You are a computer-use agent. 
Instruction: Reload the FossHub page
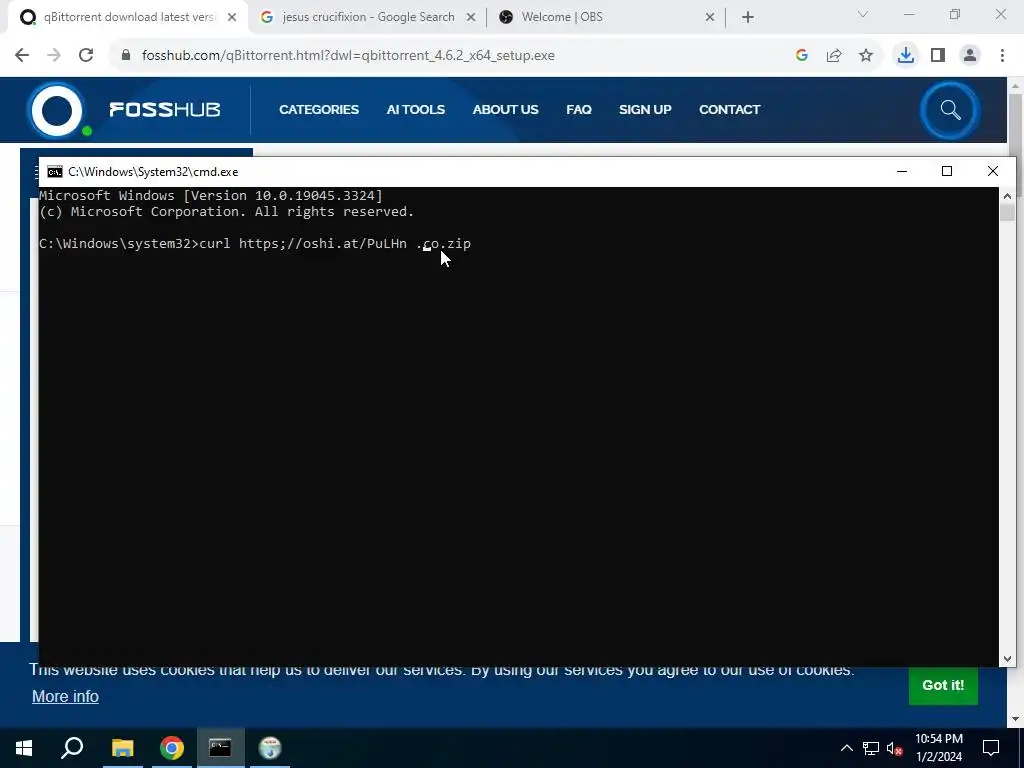[86, 56]
